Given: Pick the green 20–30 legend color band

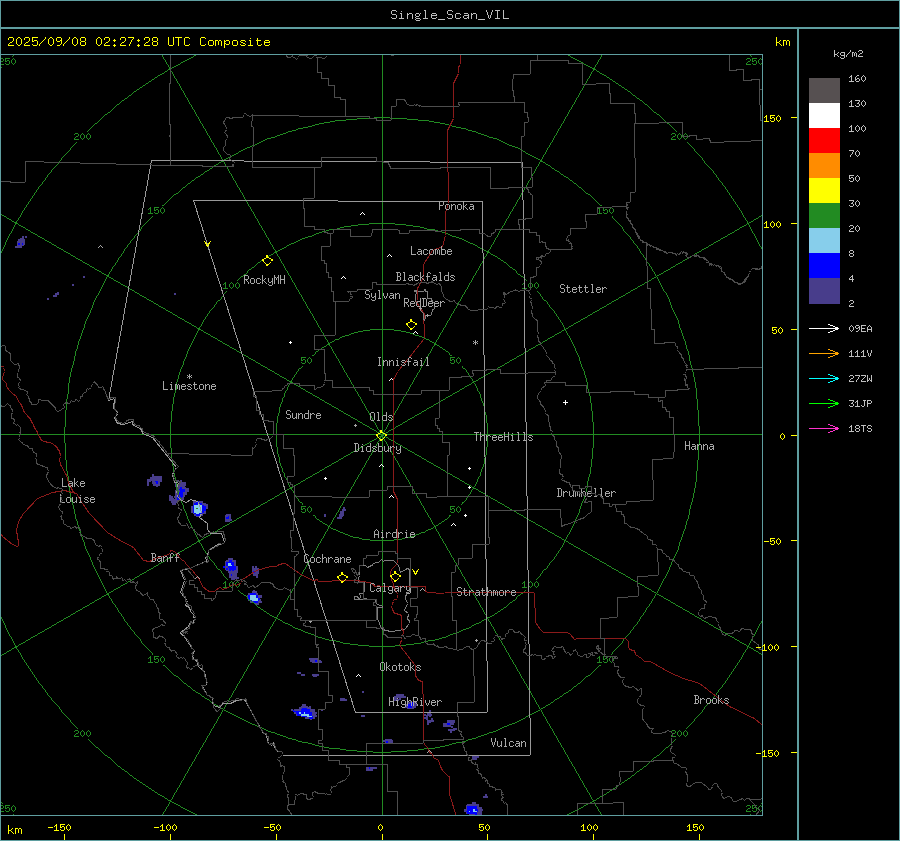Looking at the screenshot, I should (x=824, y=216).
